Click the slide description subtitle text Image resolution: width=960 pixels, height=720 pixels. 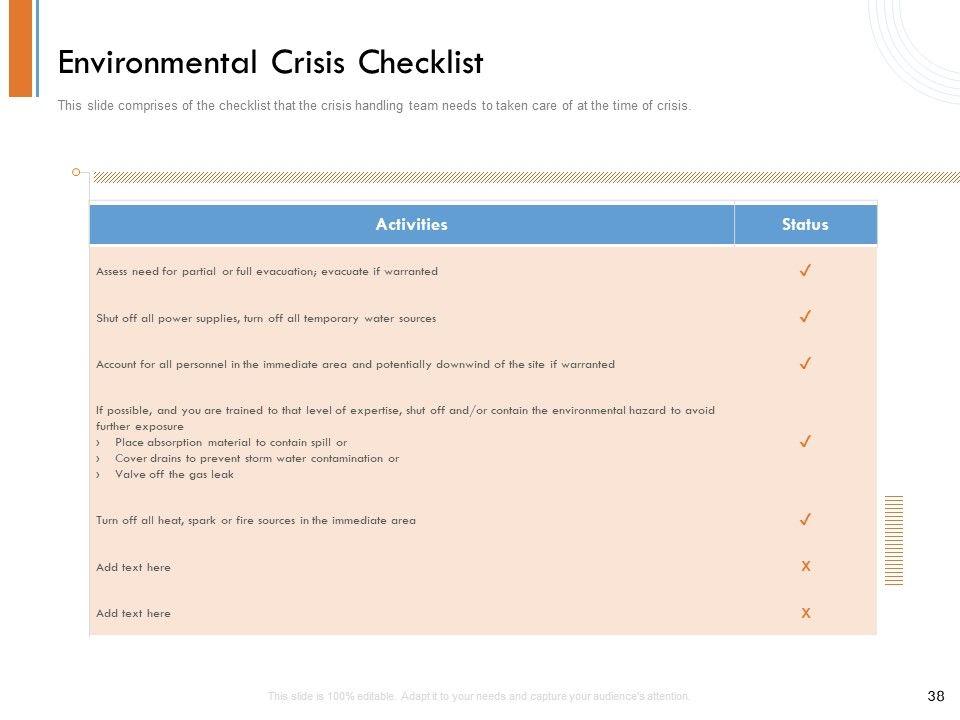374,106
